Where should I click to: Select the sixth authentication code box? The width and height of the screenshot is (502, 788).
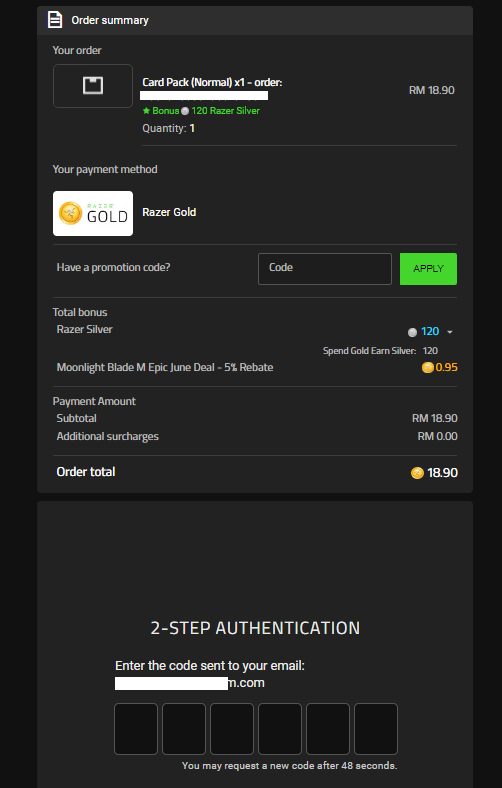coord(376,729)
